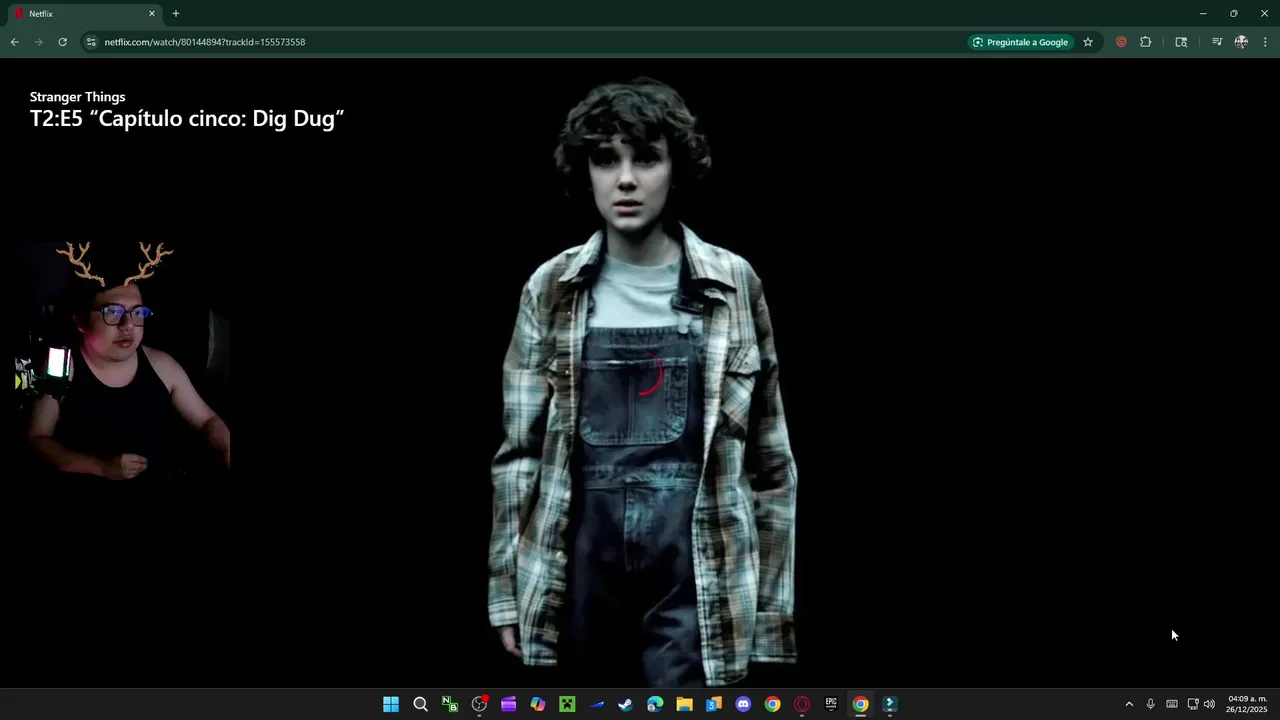This screenshot has height=720, width=1280.
Task: Open the first Chrome taskbar icon
Action: point(773,704)
